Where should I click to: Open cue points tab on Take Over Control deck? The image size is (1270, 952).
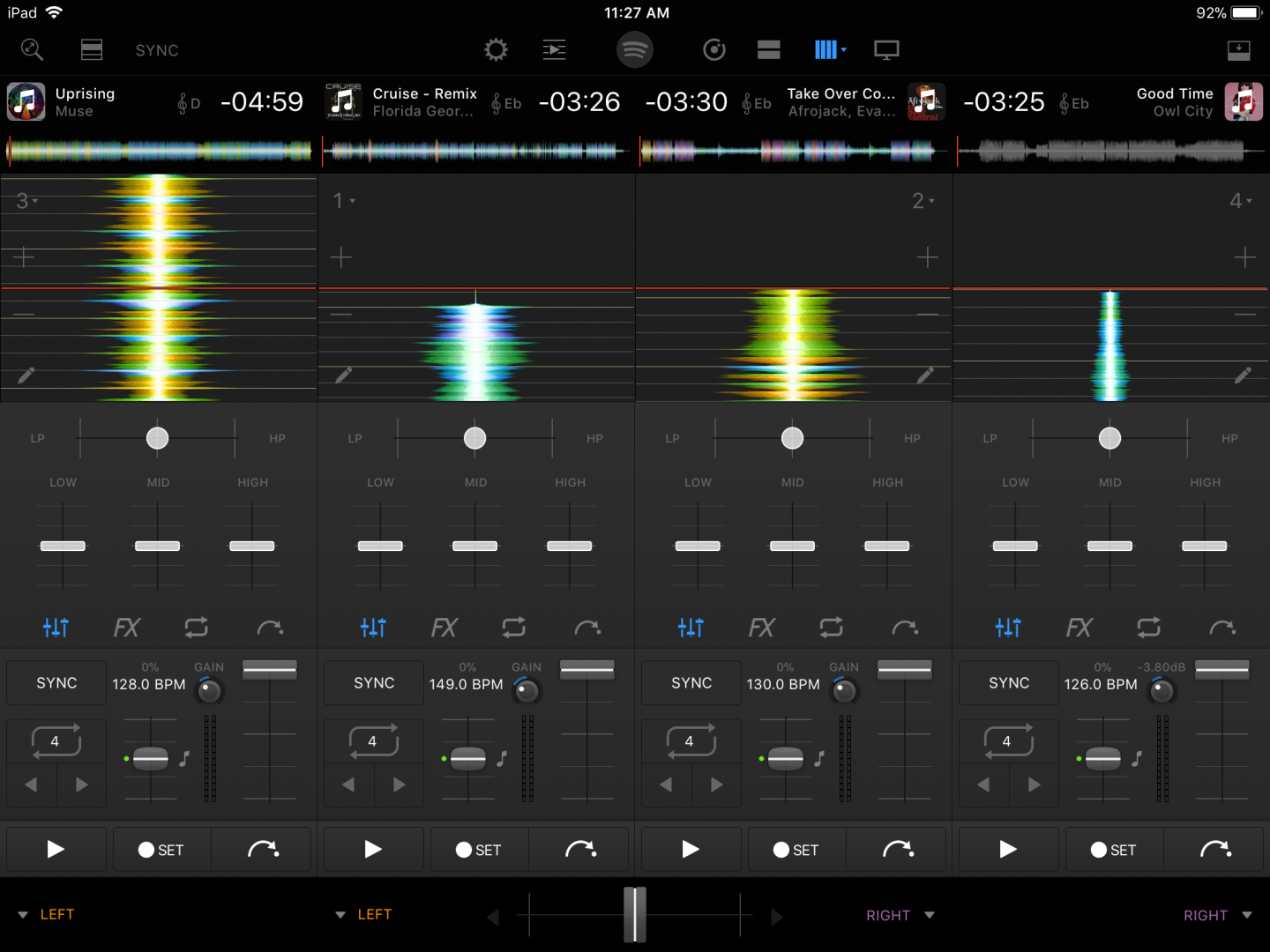tap(905, 628)
